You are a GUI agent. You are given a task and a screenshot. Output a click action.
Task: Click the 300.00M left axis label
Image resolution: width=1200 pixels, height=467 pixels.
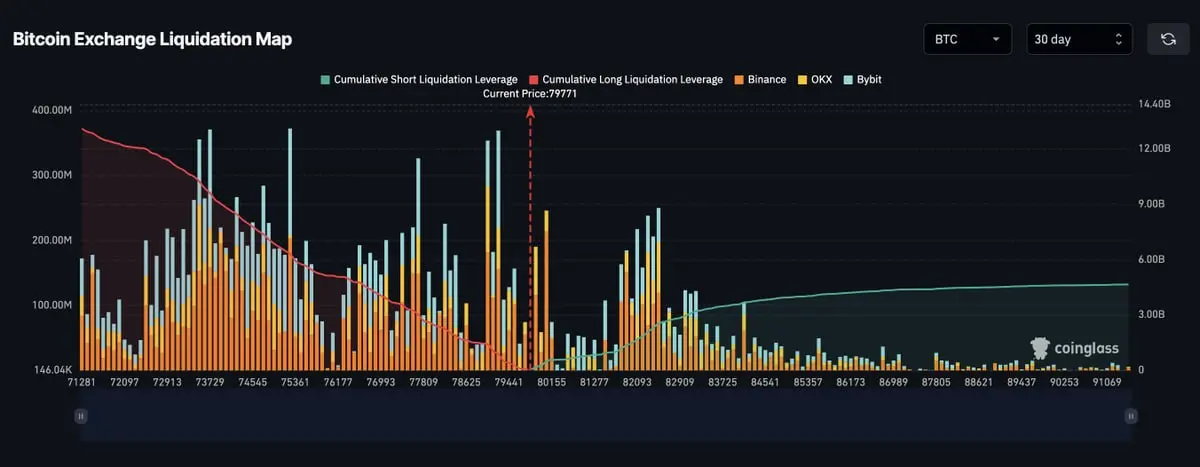[53, 175]
